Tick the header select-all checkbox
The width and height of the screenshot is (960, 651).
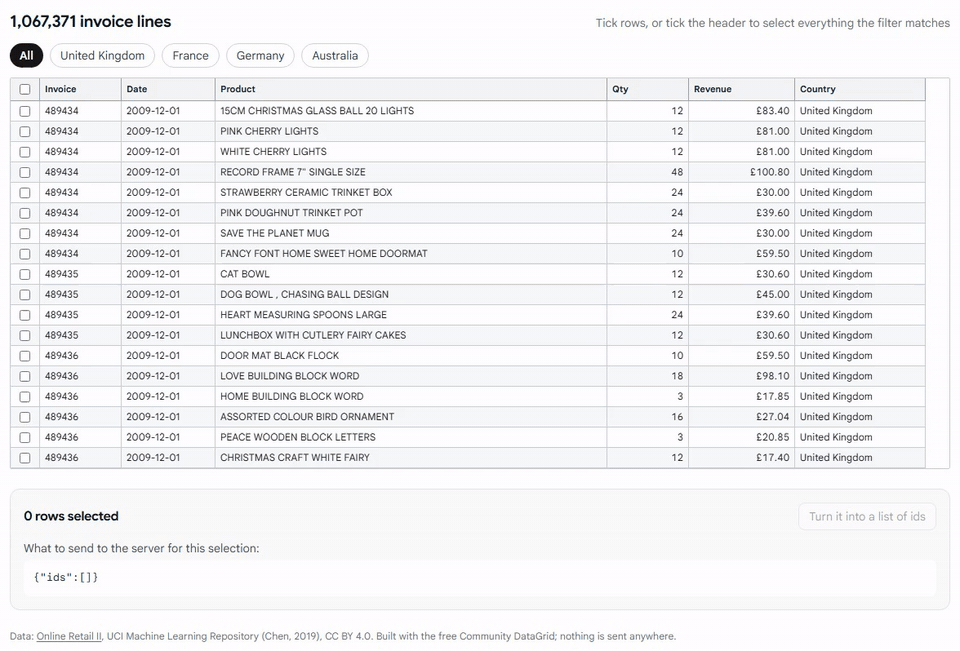(24, 89)
